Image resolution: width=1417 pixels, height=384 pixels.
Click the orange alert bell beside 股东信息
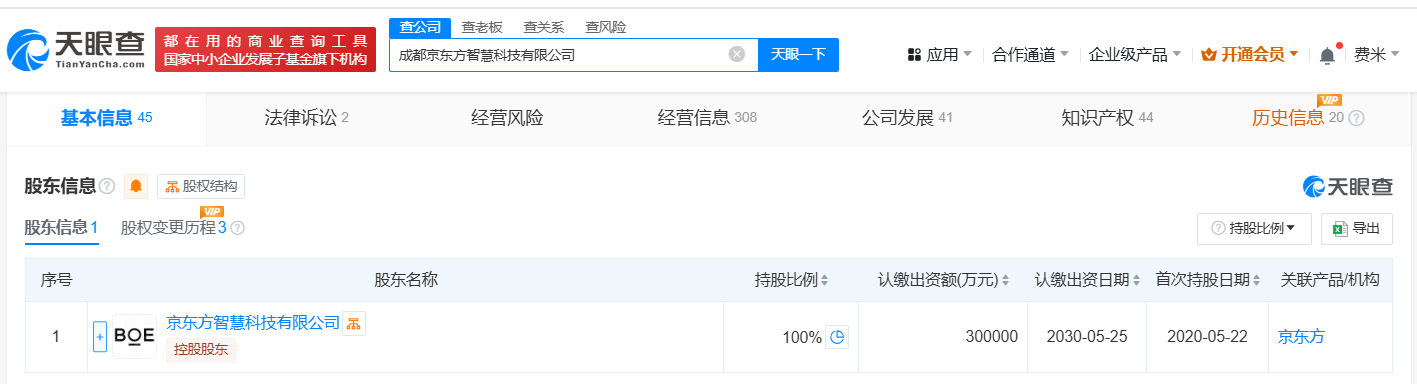click(136, 186)
